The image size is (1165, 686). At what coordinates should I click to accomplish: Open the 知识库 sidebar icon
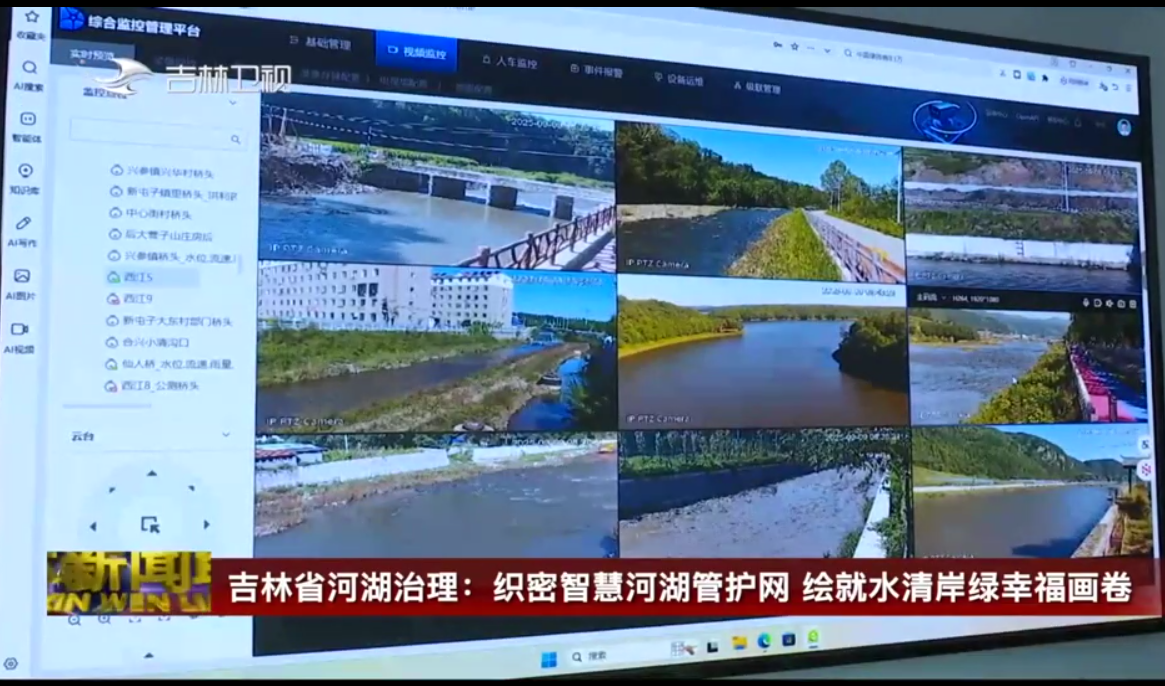[26, 171]
